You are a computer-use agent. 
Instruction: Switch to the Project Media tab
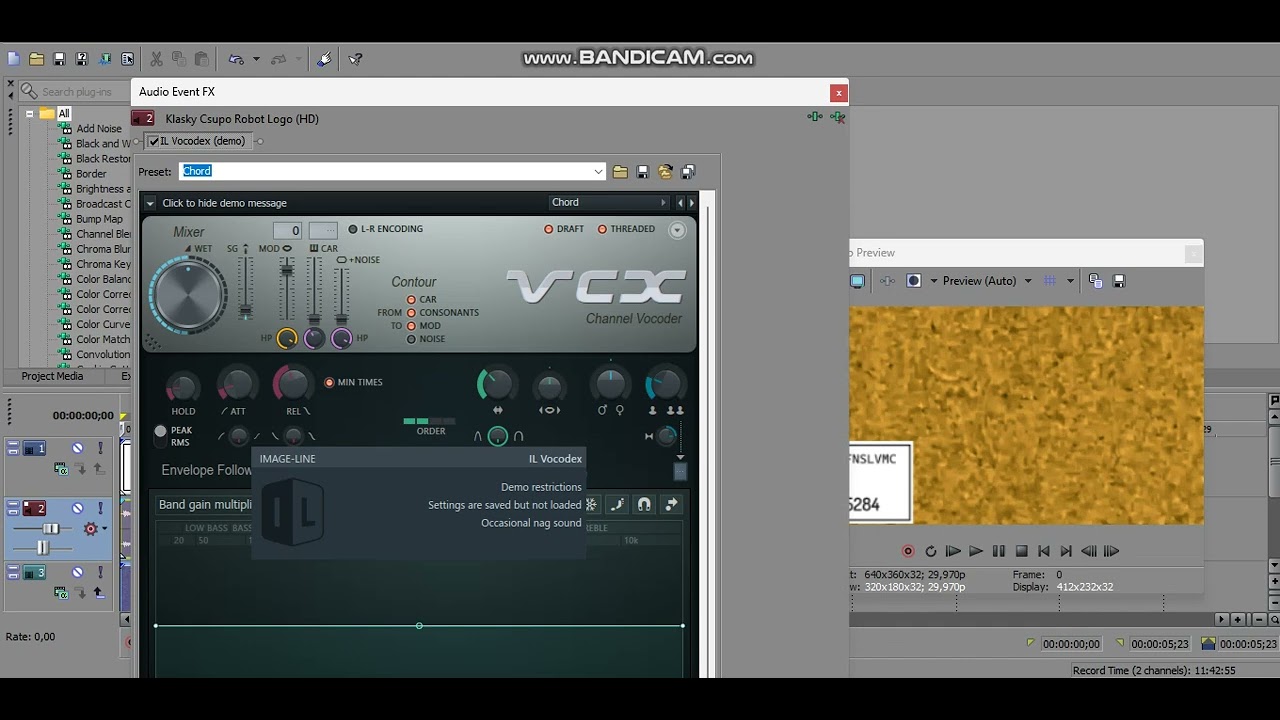(52, 376)
